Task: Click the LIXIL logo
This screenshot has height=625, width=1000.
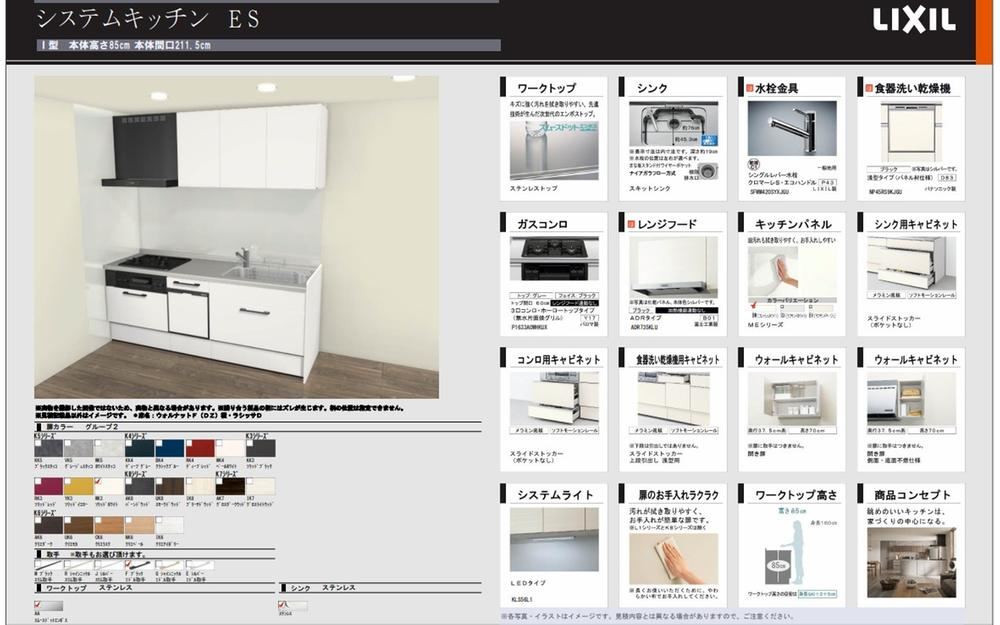Action: coord(914,19)
